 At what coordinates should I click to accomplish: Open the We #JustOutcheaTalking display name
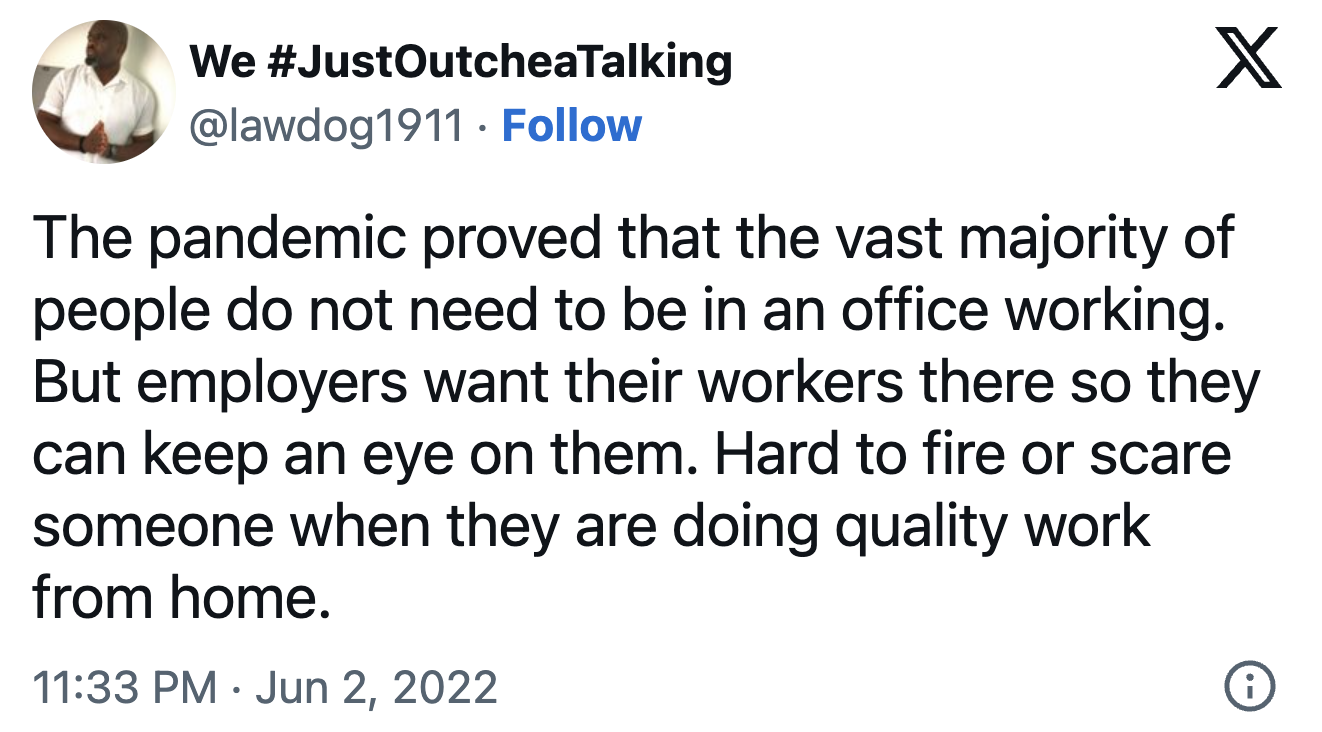[x=460, y=62]
